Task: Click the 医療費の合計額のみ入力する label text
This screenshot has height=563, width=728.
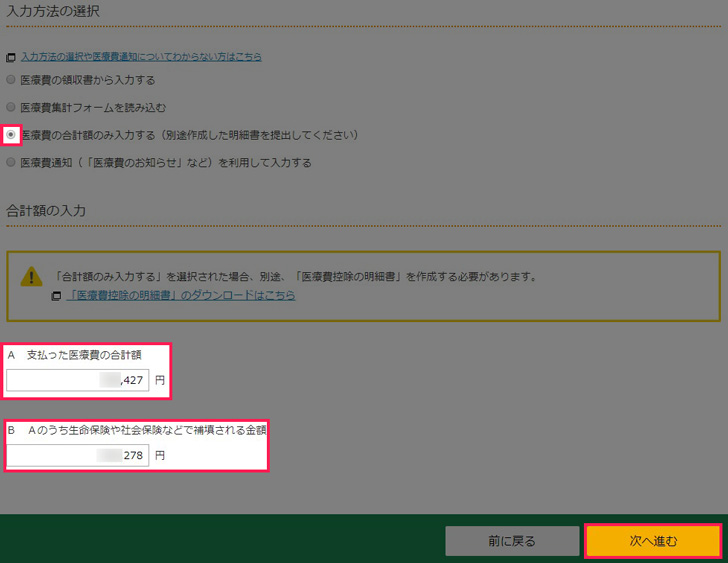Action: [x=189, y=134]
